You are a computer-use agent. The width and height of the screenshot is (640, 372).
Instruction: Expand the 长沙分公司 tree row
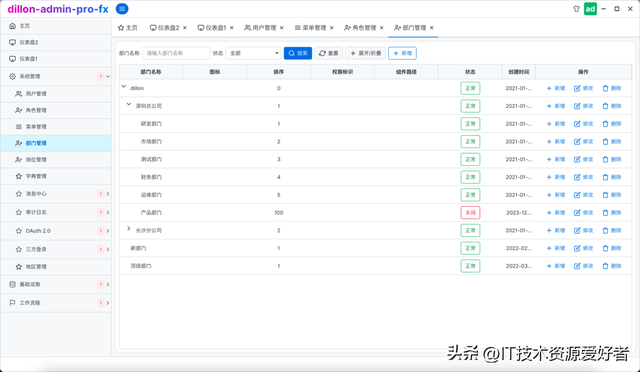pyautogui.click(x=129, y=229)
